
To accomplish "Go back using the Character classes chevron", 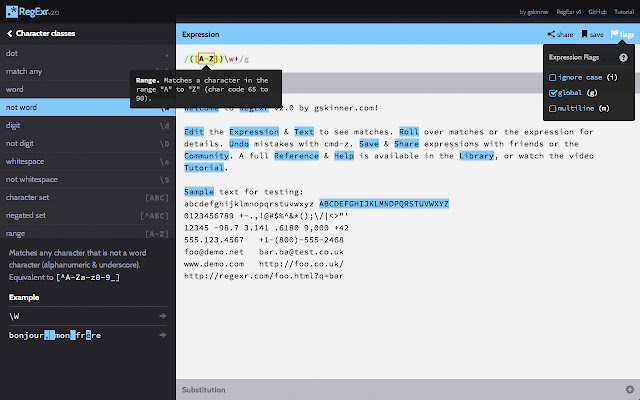I will pos(10,33).
